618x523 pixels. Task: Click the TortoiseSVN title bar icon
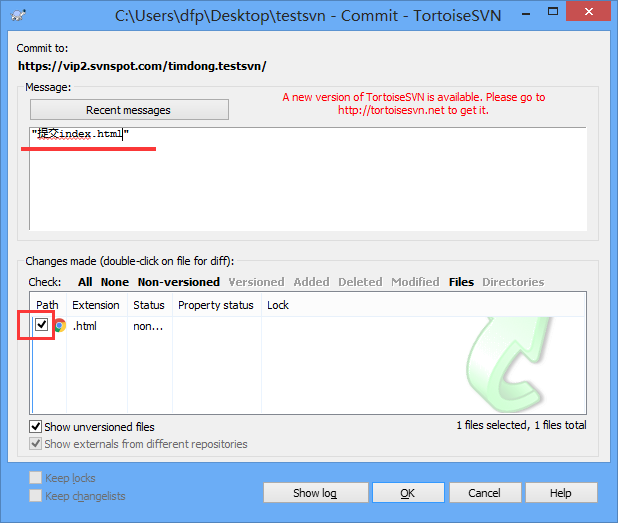(x=18, y=16)
